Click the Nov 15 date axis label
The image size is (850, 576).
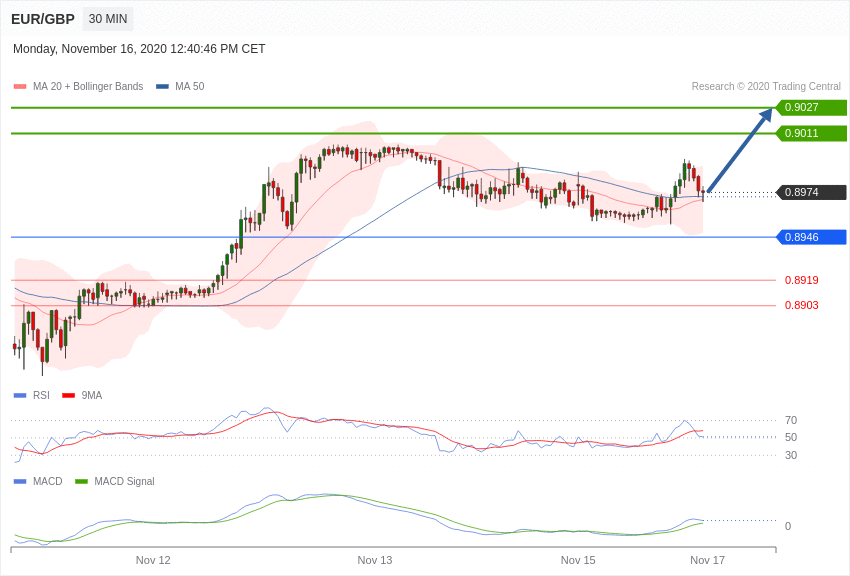[578, 560]
